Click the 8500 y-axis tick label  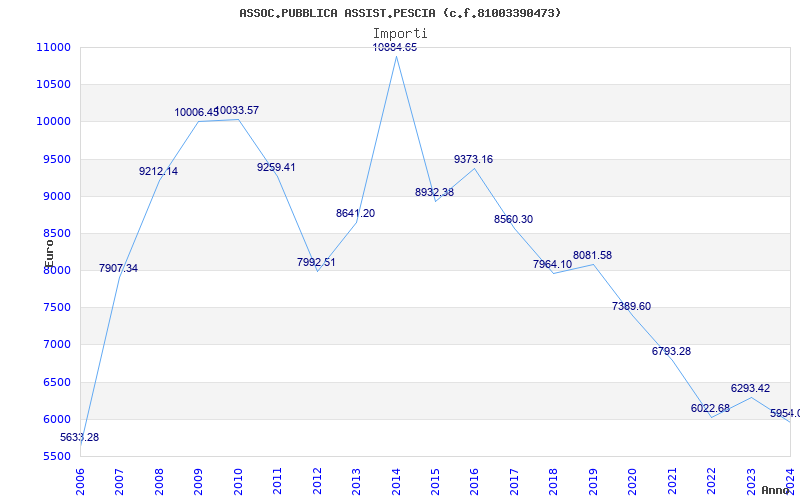pos(57,233)
